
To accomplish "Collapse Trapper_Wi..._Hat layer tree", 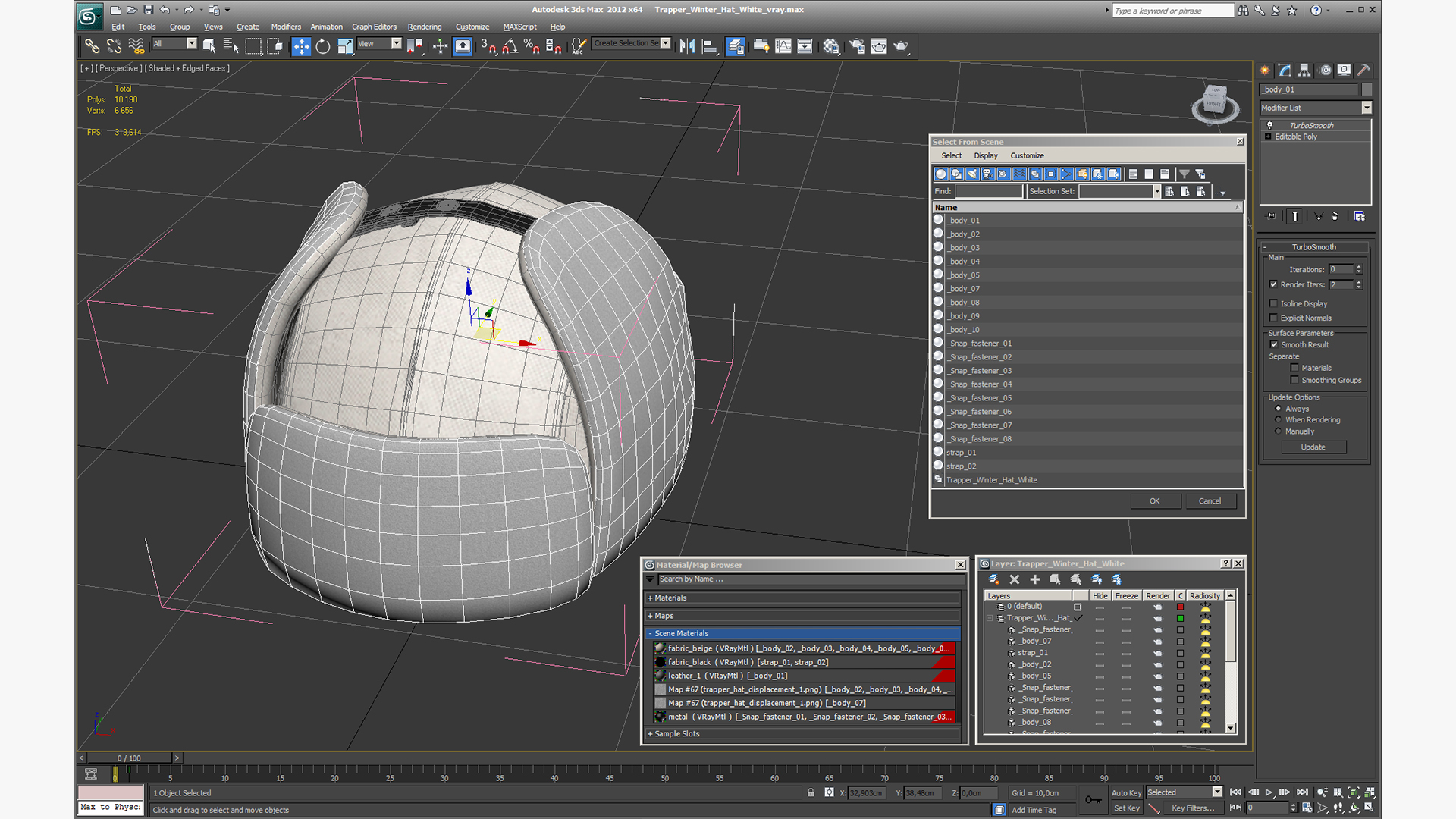I will click(x=990, y=618).
